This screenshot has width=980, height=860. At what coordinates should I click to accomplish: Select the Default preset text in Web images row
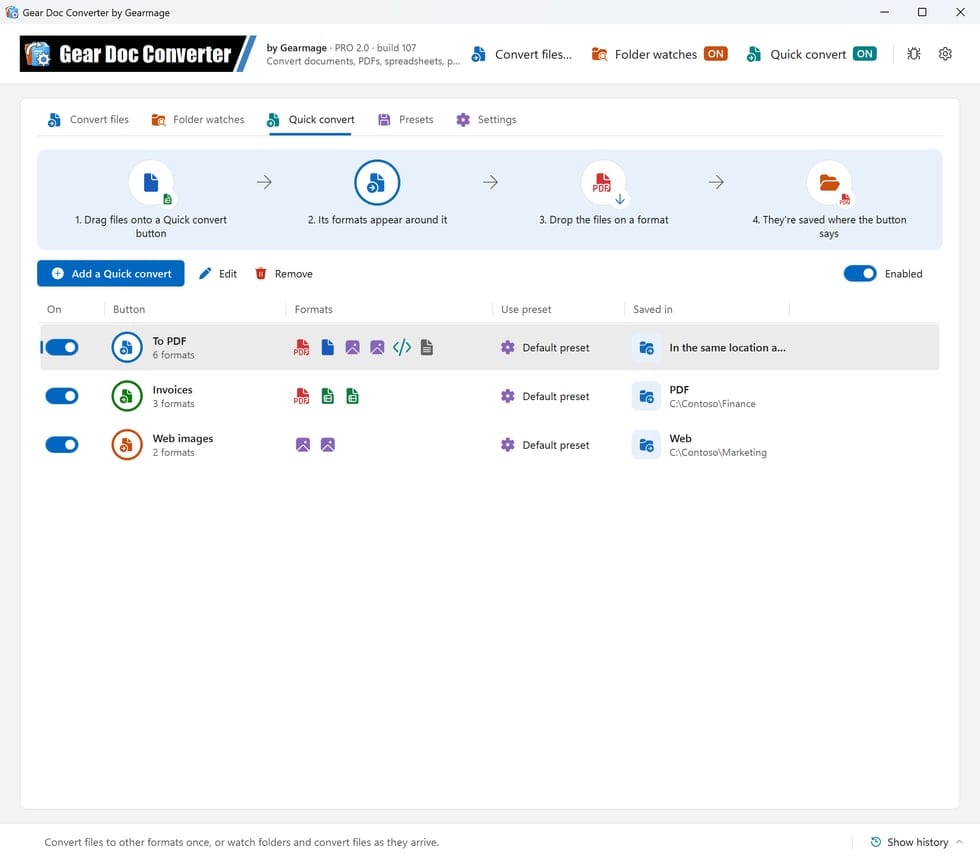pos(556,445)
